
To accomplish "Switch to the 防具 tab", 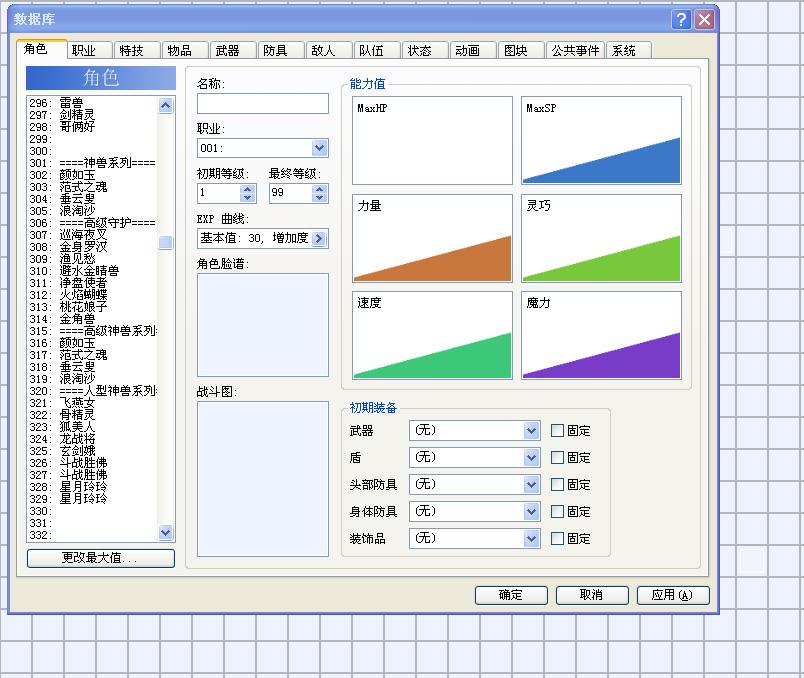I will point(280,50).
